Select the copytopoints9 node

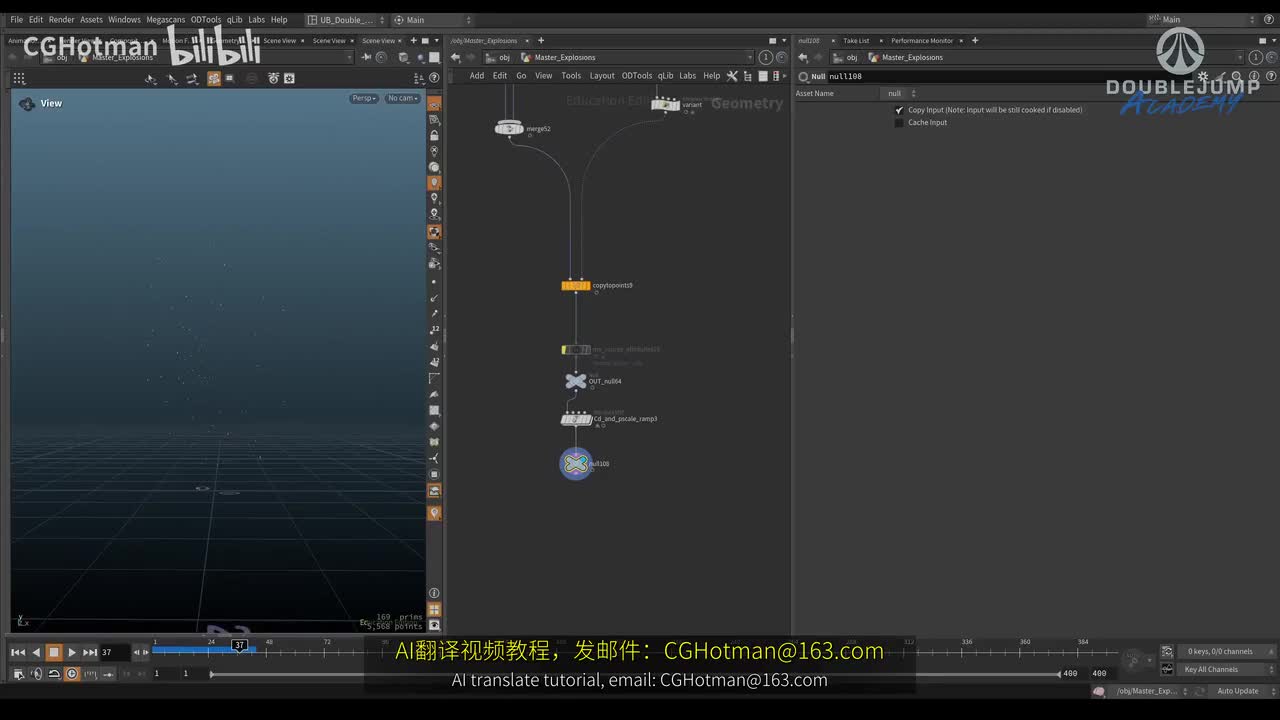point(576,286)
